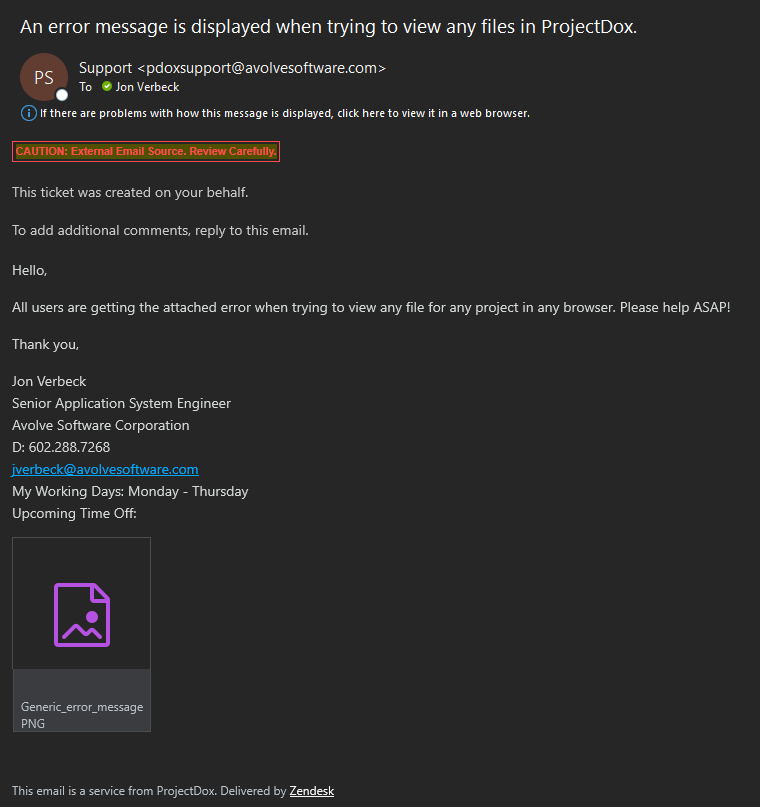Click the green verified check beside Jon Verbeck
This screenshot has width=760, height=807.
(x=107, y=86)
